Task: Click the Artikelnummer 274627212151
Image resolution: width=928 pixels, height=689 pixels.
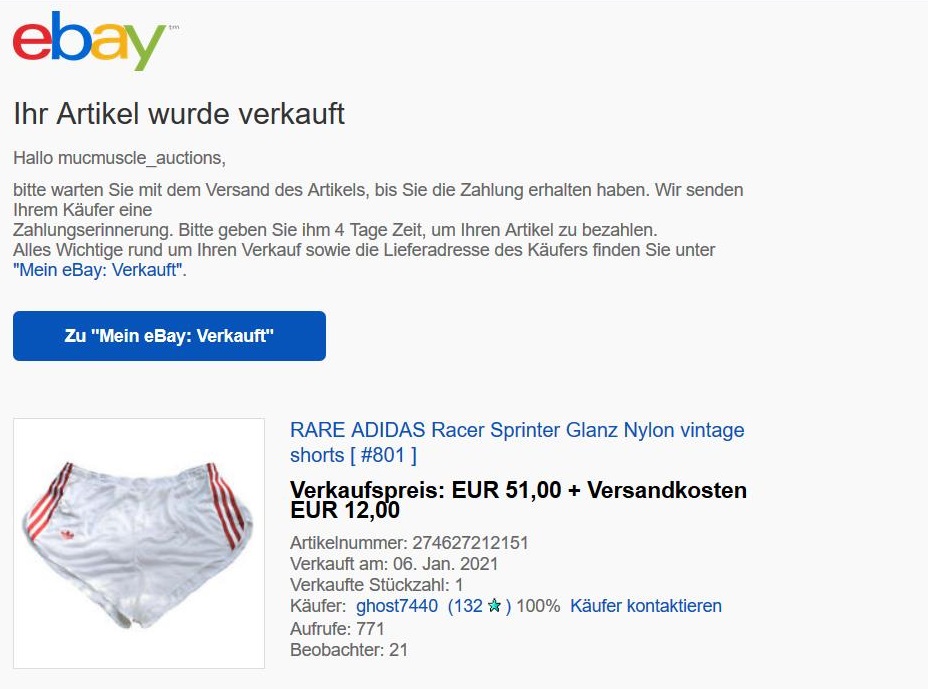Action: click(x=409, y=543)
